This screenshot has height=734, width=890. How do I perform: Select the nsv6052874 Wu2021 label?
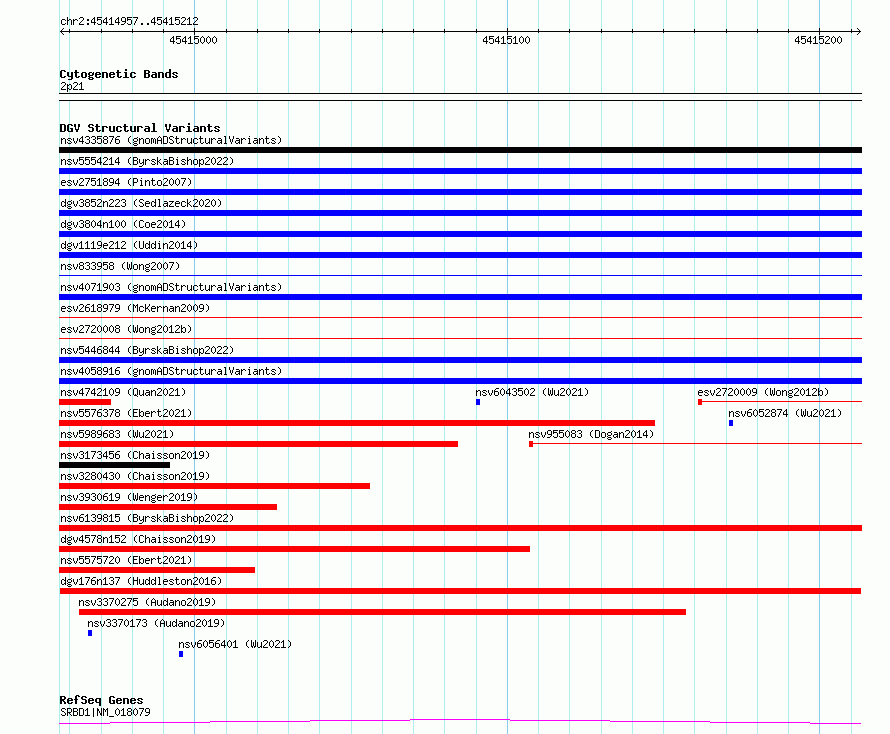[786, 413]
